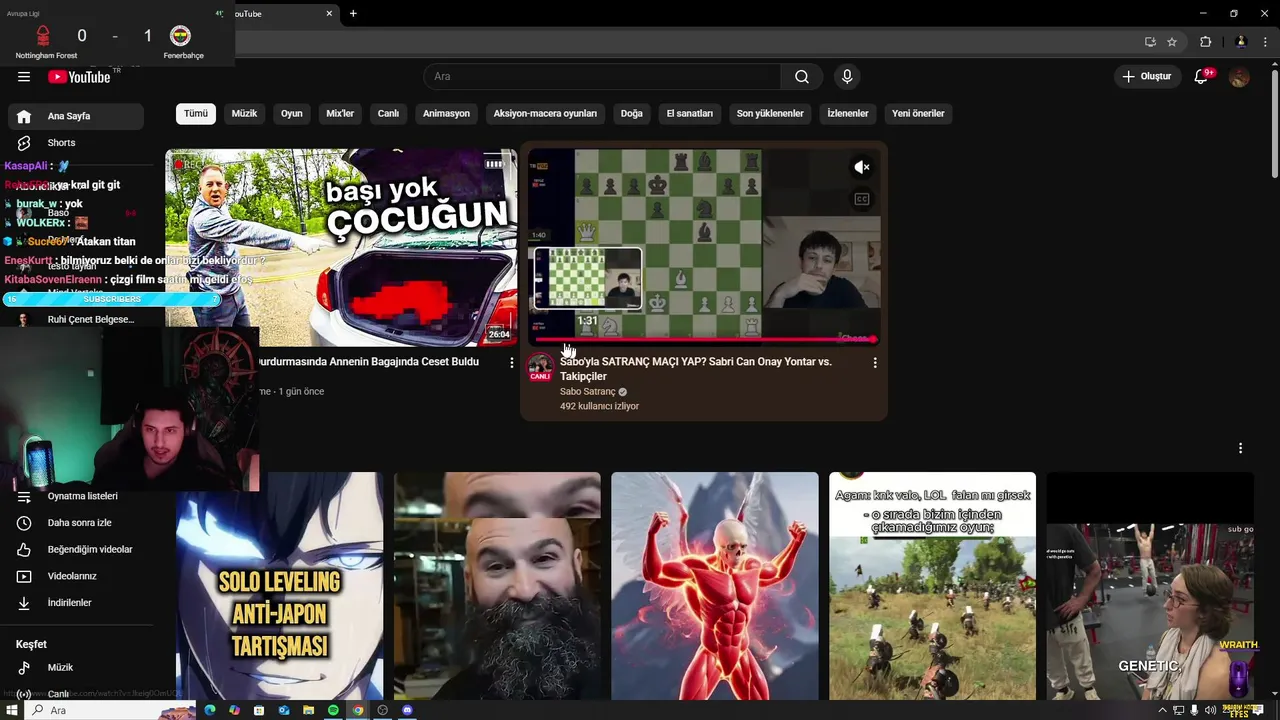Open Chrome three-dot menu
The height and width of the screenshot is (720, 1280).
coord(1264,42)
